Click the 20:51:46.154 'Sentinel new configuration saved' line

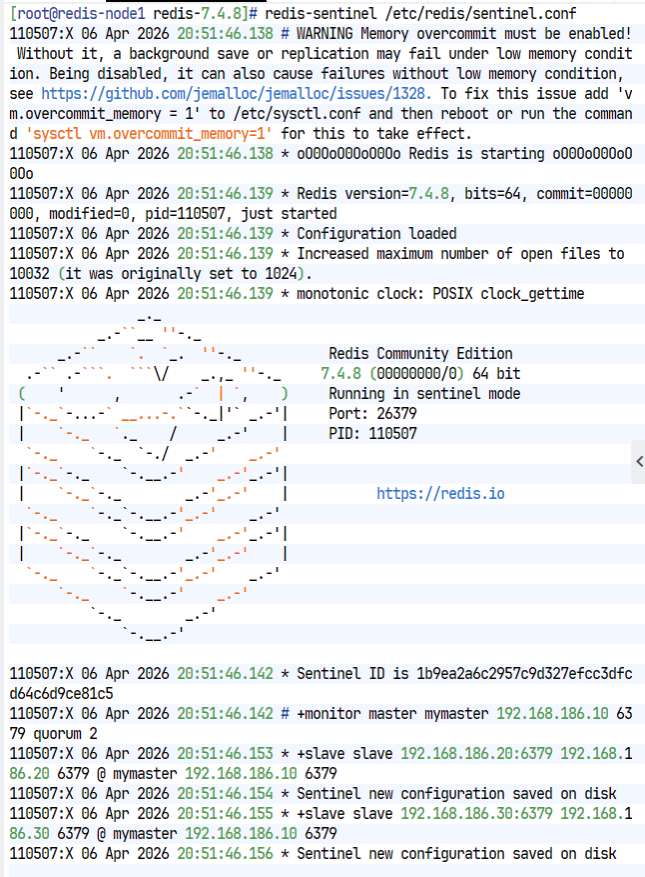tap(313, 794)
